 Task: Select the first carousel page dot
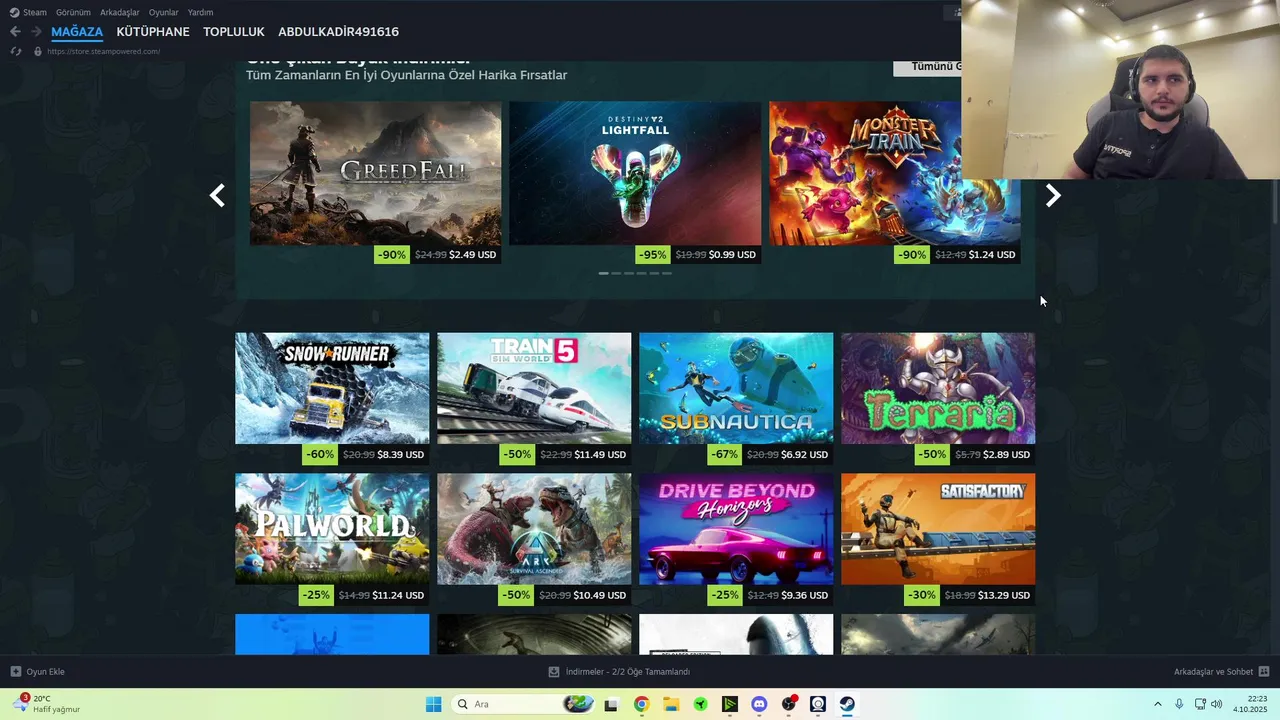tap(603, 273)
